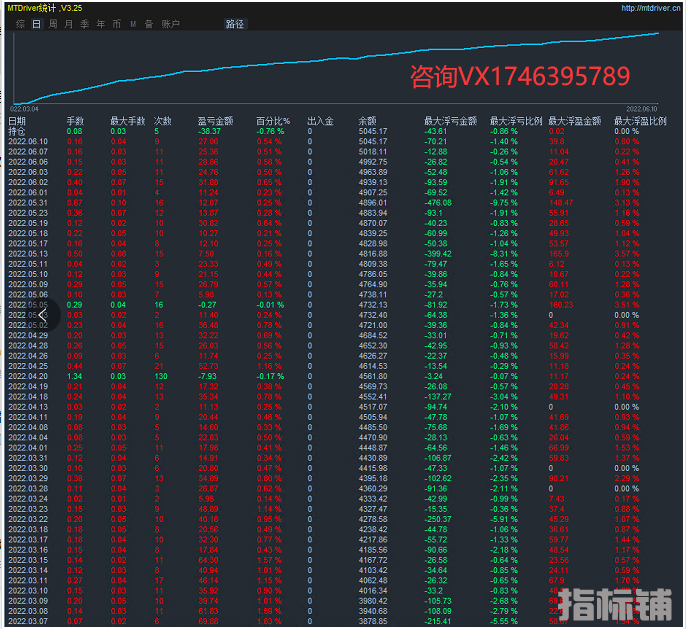Switch to the 周 weekly statistics tab

[x=52, y=23]
